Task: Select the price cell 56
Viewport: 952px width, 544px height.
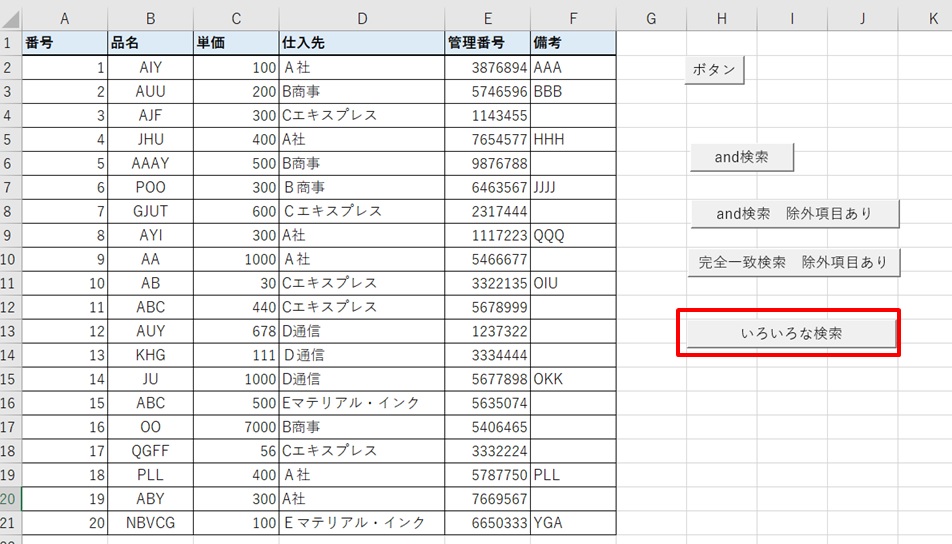Action: point(236,451)
